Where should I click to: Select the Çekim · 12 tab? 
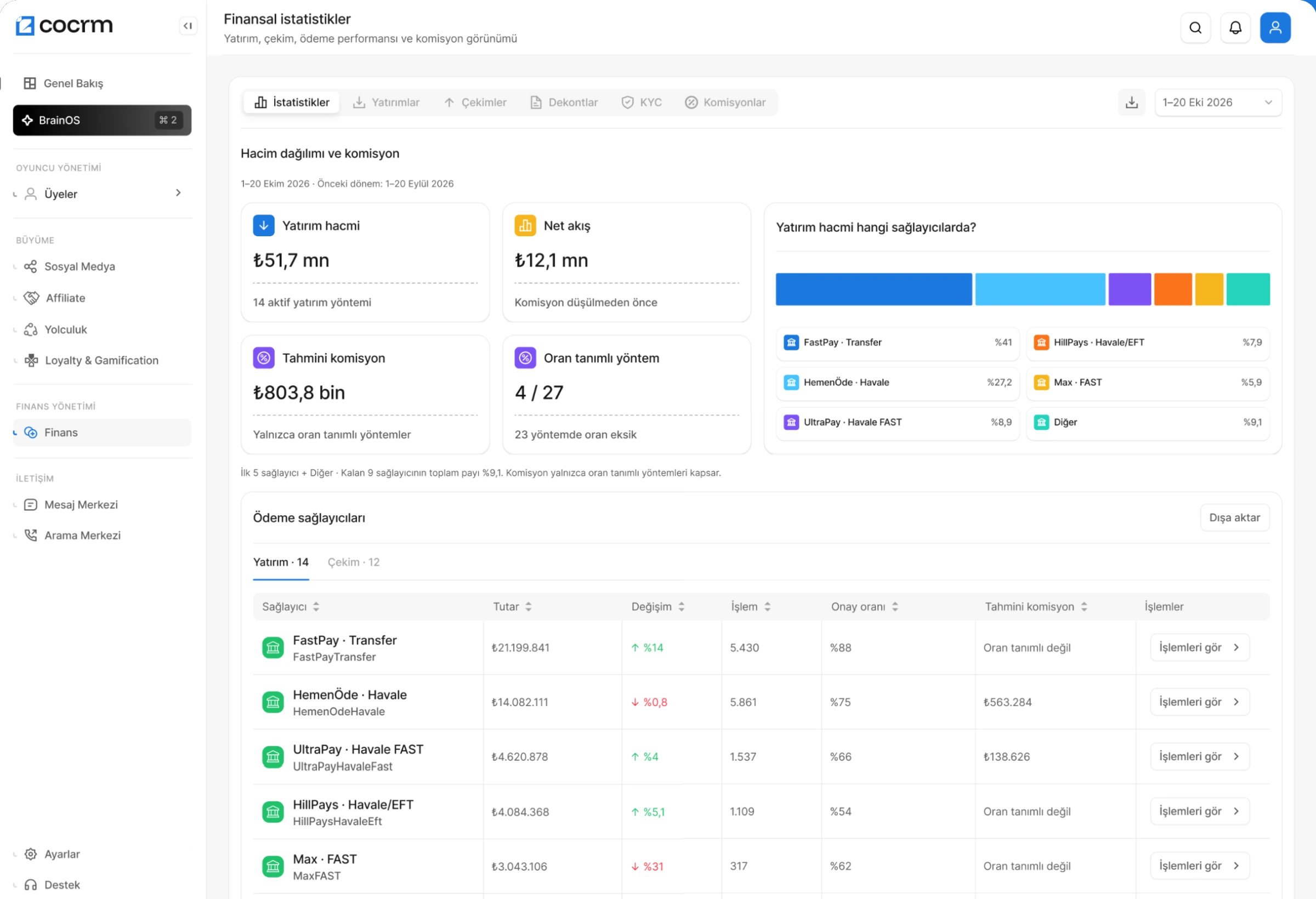point(353,562)
